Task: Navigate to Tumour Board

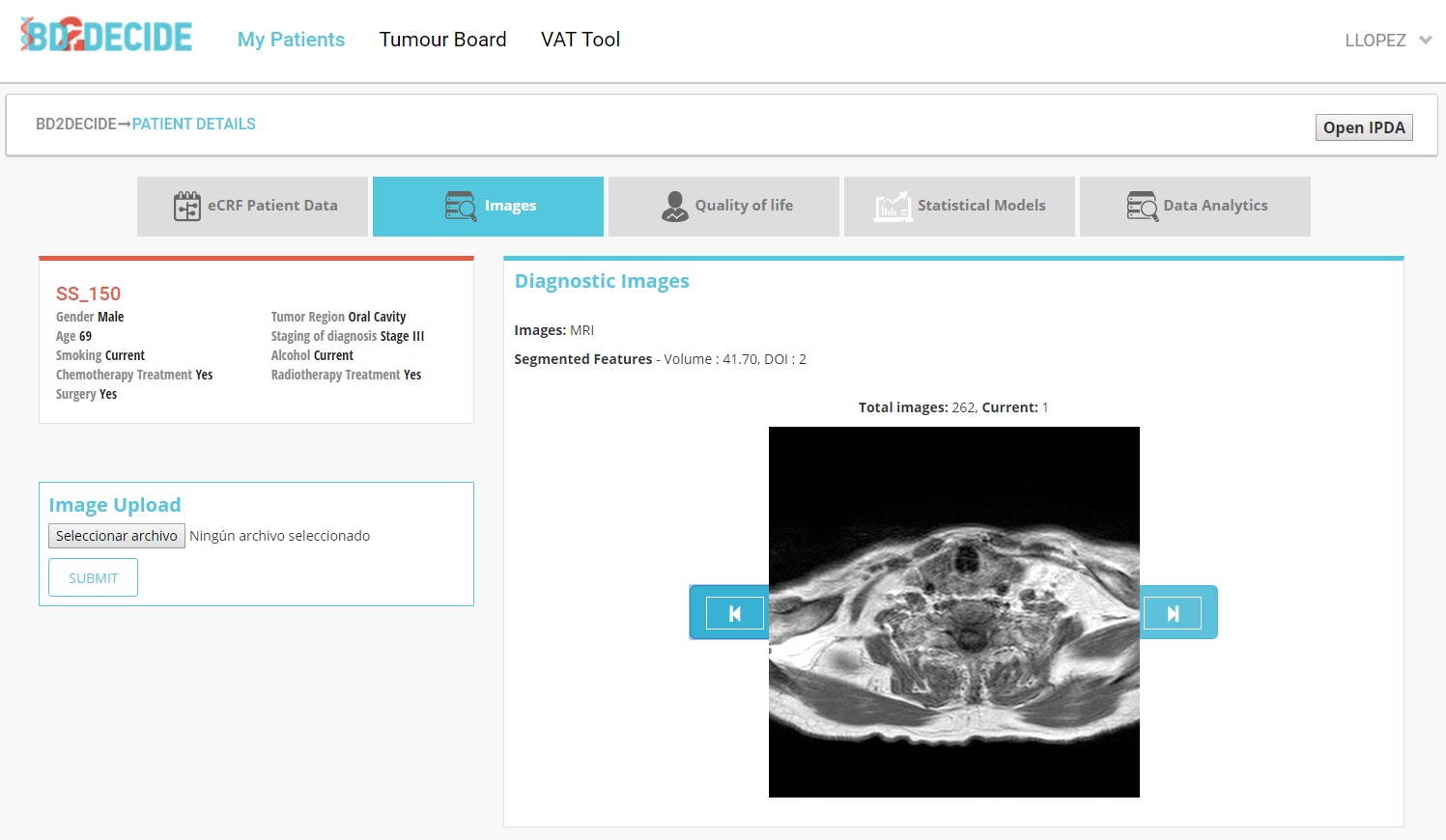Action: (x=442, y=40)
